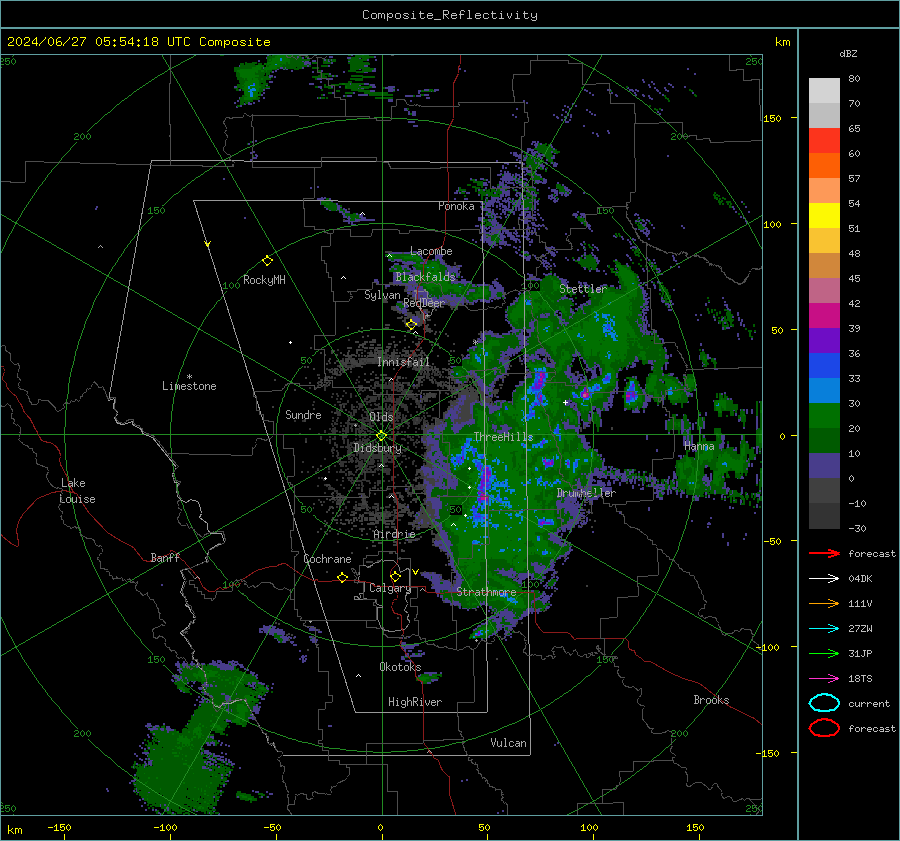This screenshot has height=841, width=900.
Task: Pick the light gray 80 dBZ swatch
Action: click(824, 90)
